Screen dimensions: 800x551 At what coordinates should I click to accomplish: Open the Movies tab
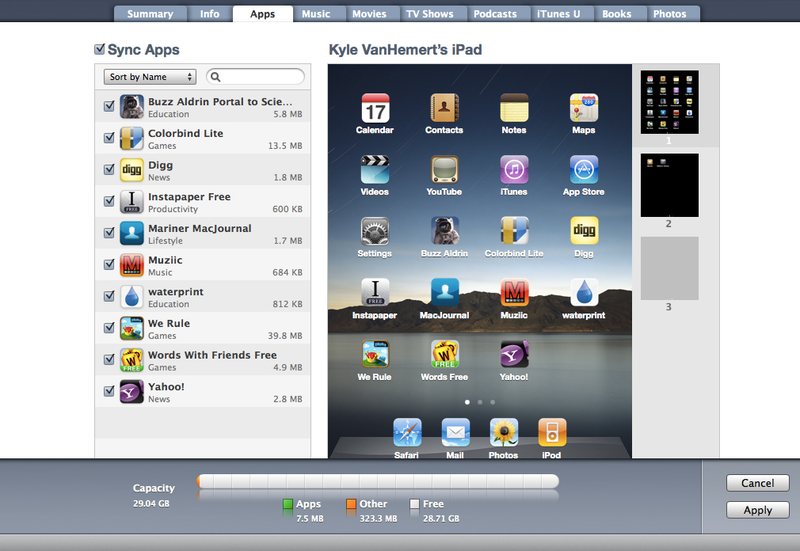pos(369,14)
